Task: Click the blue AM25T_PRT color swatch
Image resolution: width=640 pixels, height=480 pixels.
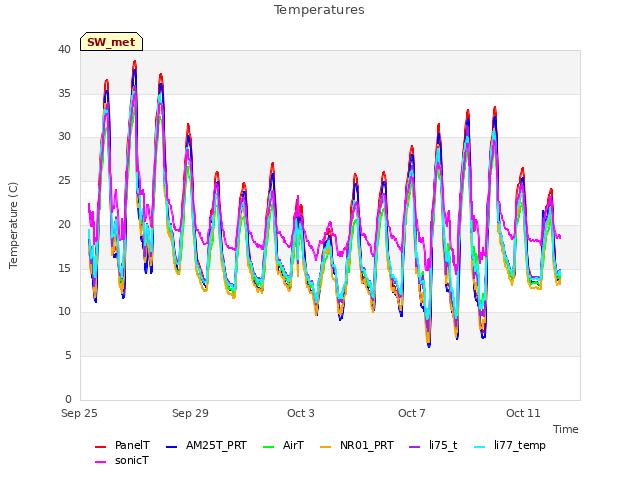Action: pos(171,447)
